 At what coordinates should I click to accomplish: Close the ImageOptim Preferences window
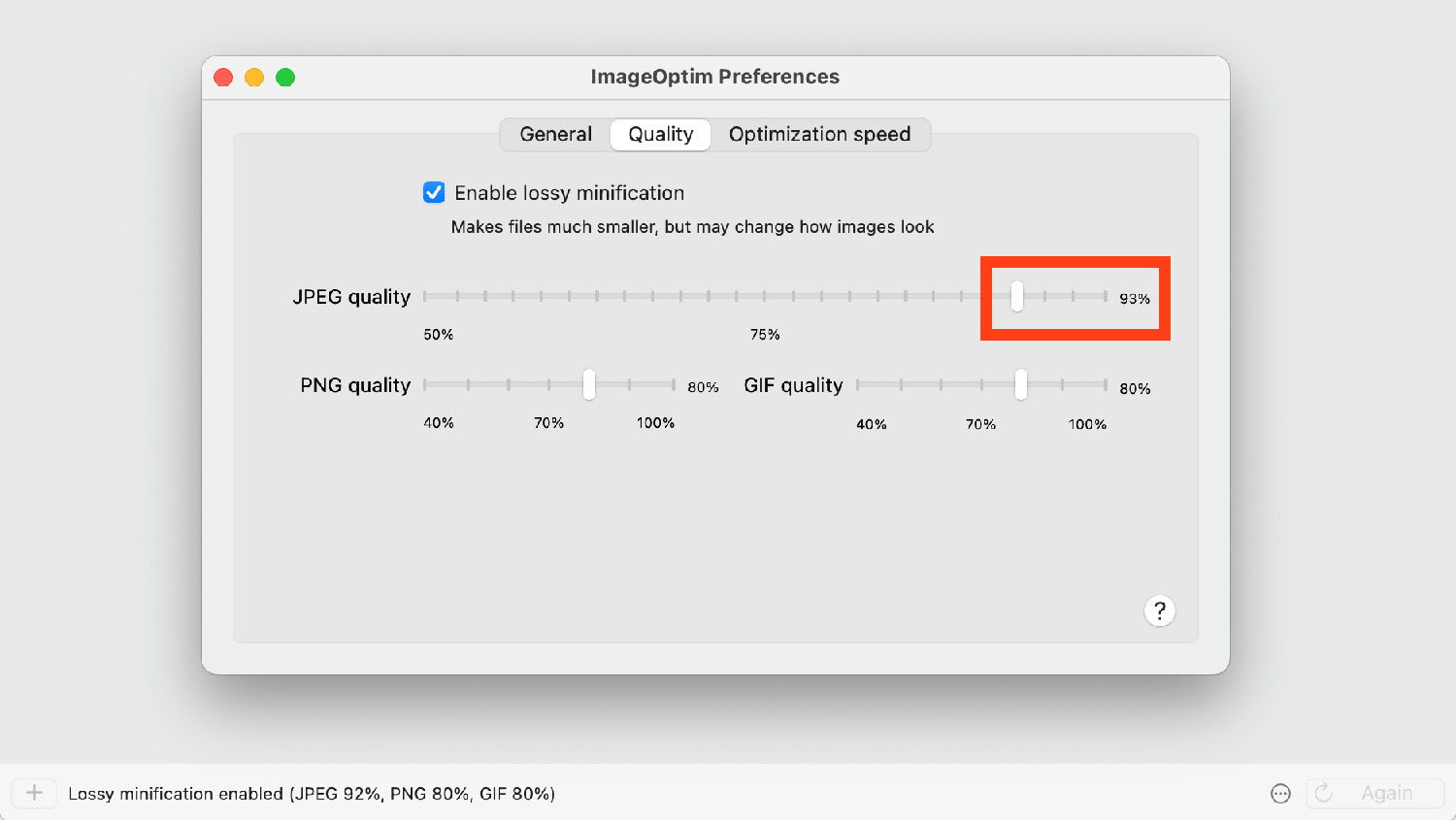coord(223,78)
